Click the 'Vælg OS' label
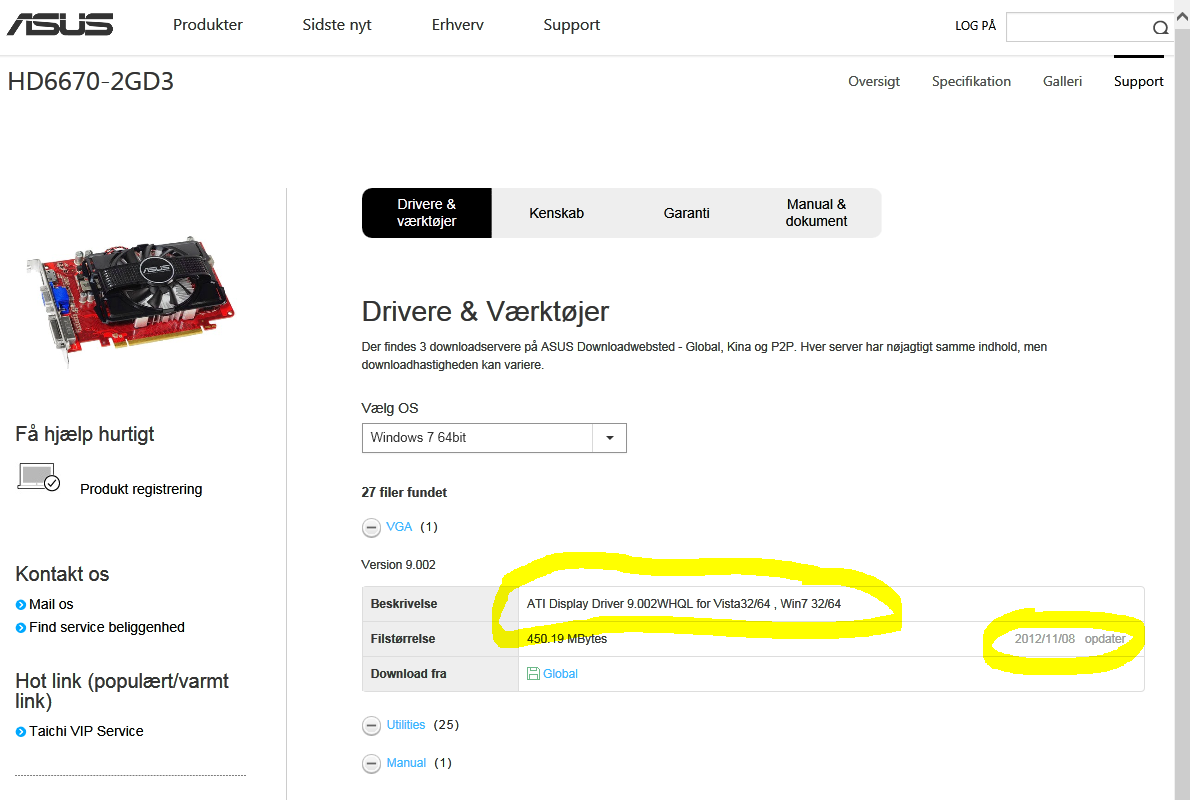 (x=390, y=408)
